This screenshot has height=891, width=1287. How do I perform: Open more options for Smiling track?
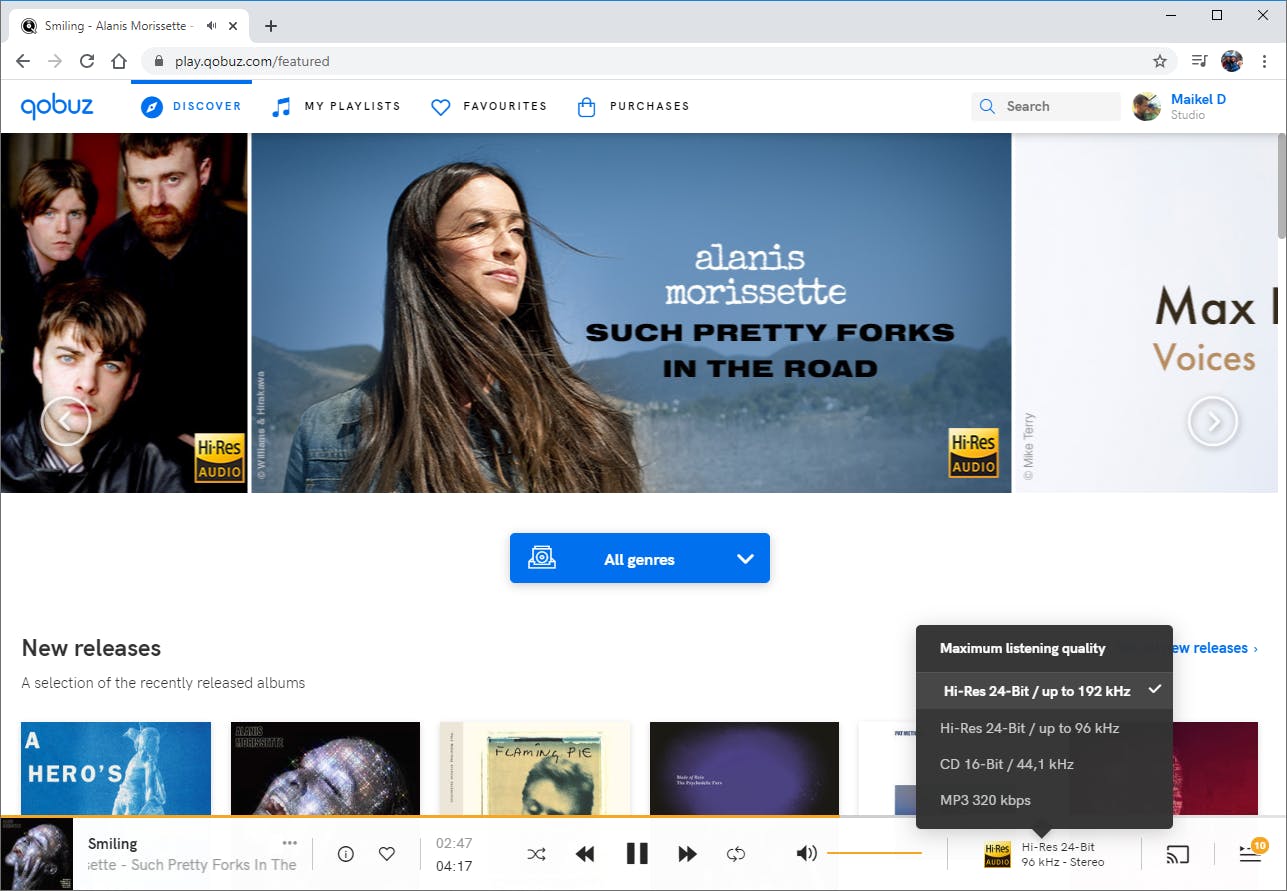point(290,842)
